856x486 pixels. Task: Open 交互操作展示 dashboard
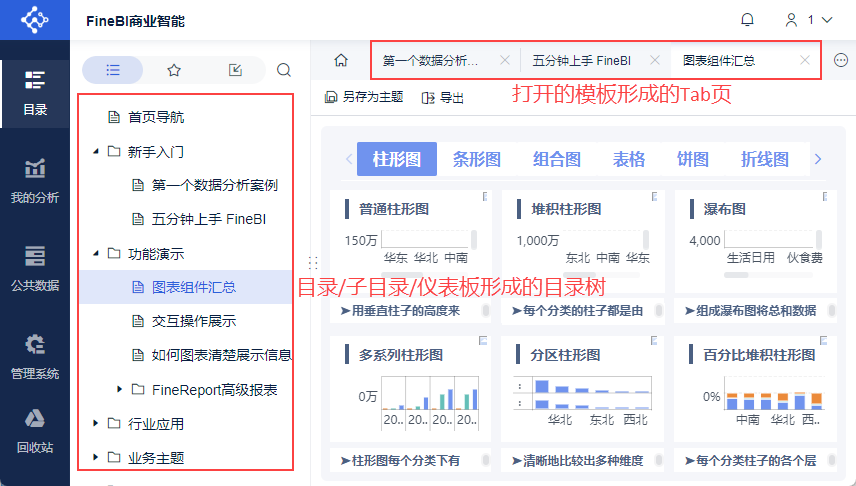[186, 321]
